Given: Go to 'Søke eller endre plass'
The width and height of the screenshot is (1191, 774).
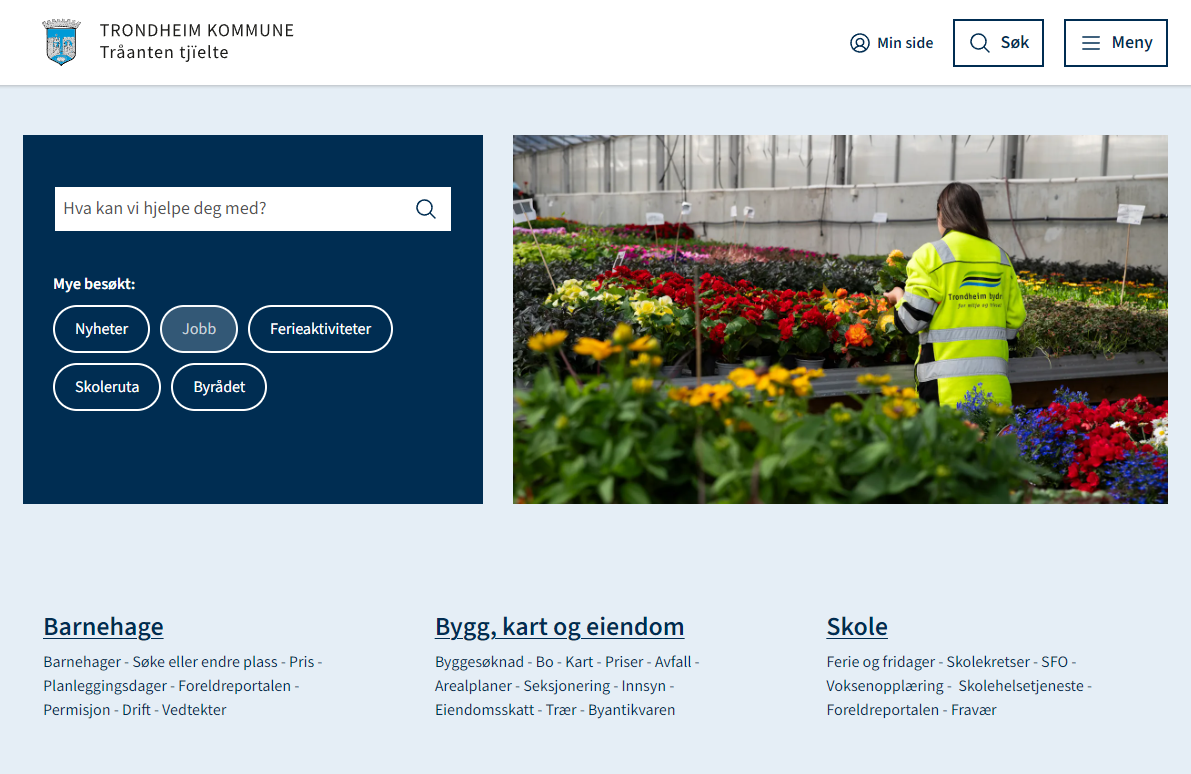Looking at the screenshot, I should (205, 662).
